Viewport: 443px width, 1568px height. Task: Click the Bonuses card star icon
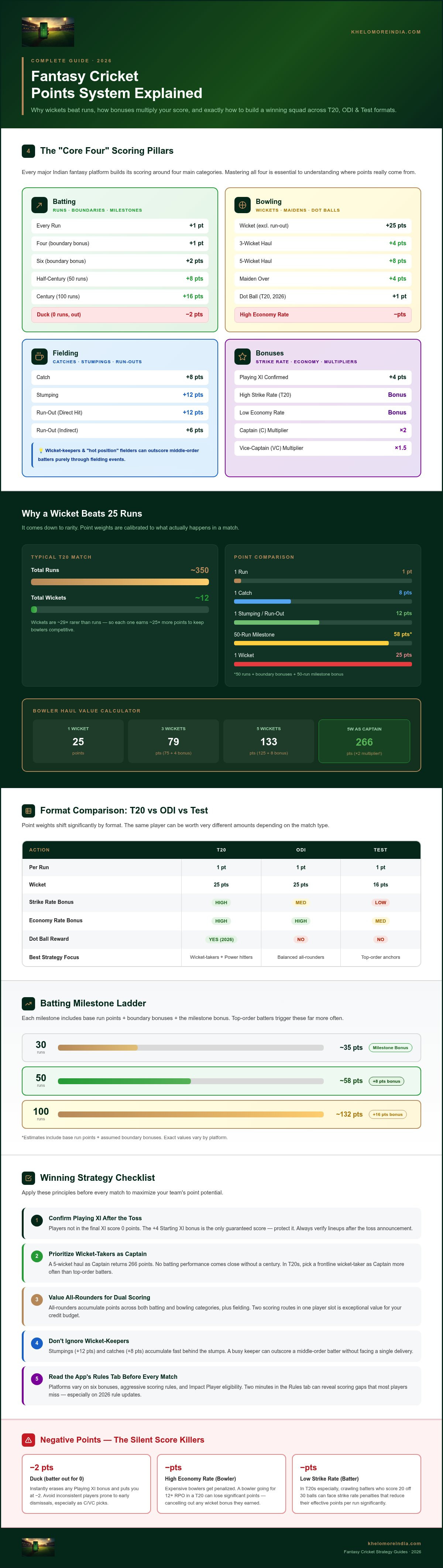point(243,357)
